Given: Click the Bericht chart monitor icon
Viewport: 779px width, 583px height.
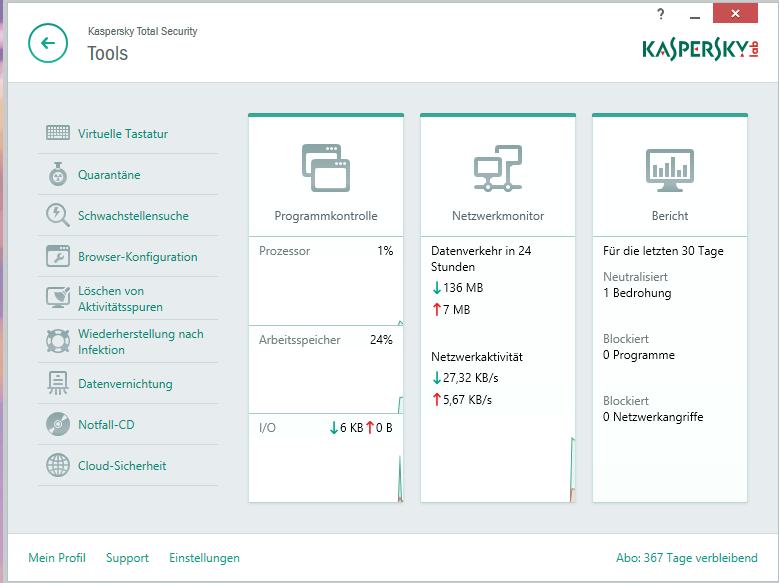Looking at the screenshot, I should tap(670, 170).
